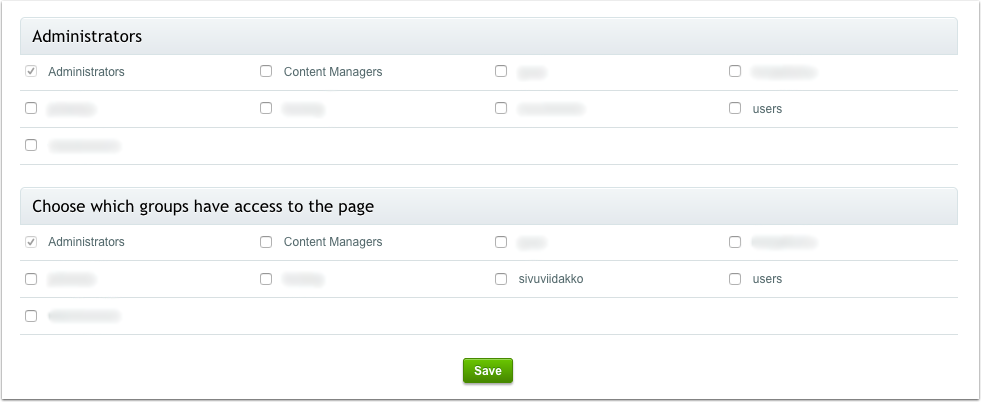Image resolution: width=981 pixels, height=402 pixels.
Task: Check box below Administrators in page access section
Action: click(31, 279)
